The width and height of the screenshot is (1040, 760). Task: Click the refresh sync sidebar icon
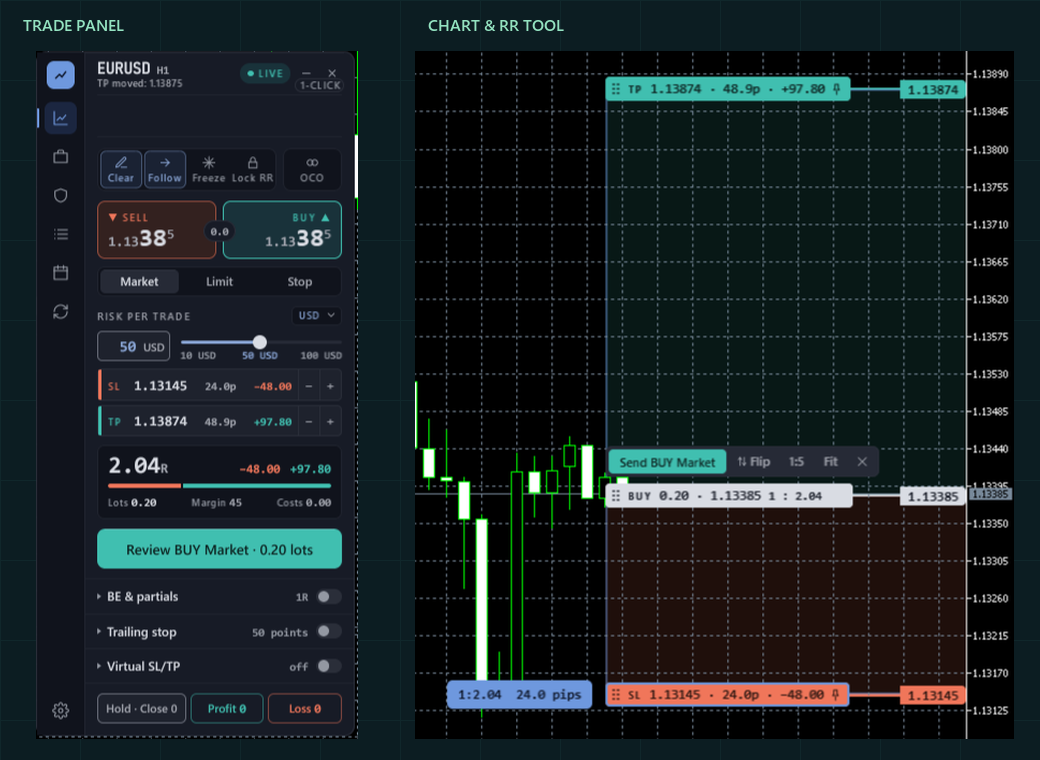60,312
